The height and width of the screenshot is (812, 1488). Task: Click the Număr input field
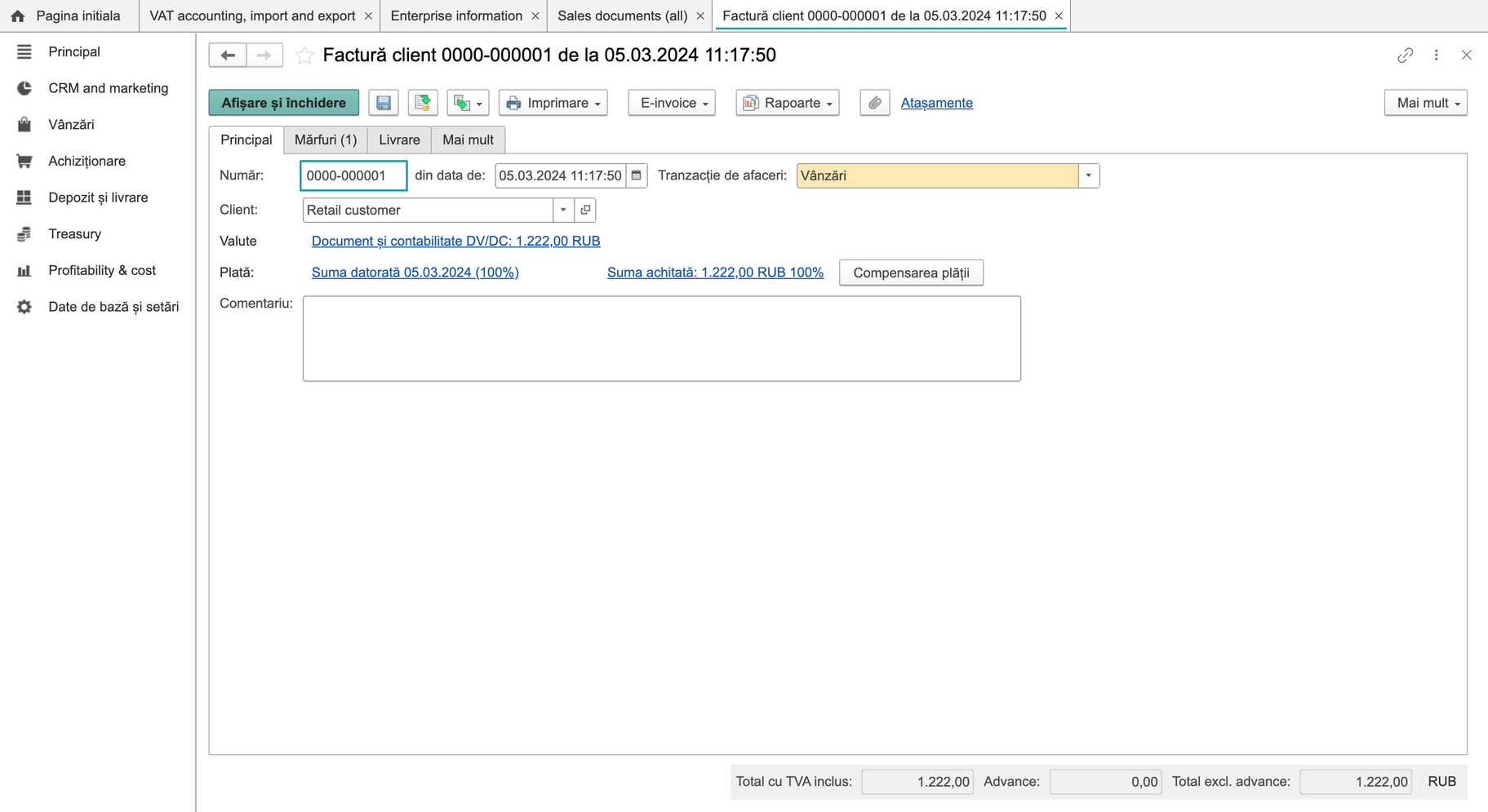pyautogui.click(x=353, y=175)
